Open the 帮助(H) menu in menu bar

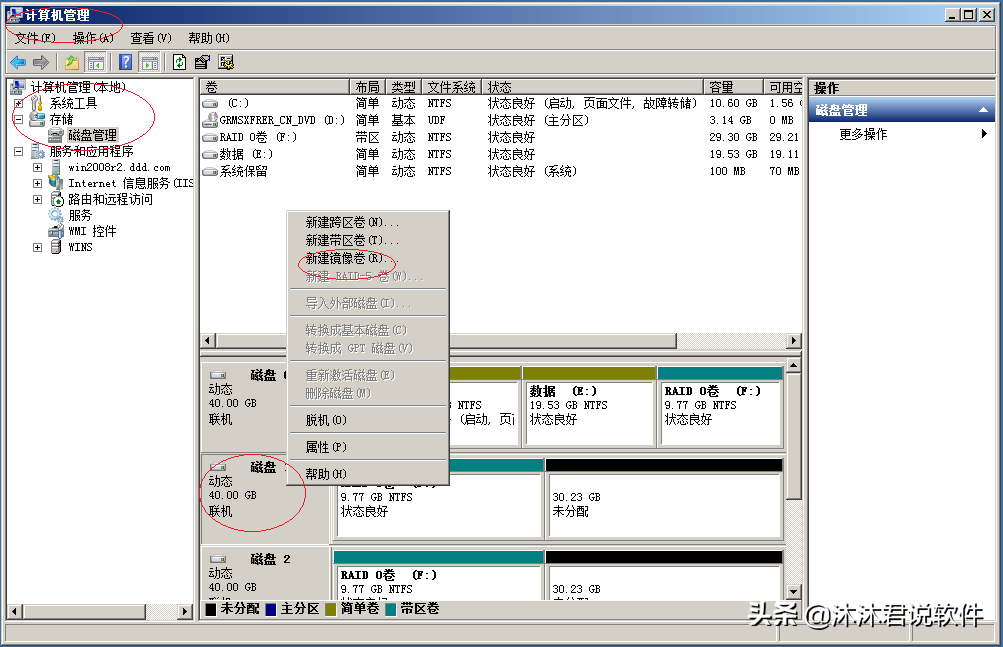(209, 38)
